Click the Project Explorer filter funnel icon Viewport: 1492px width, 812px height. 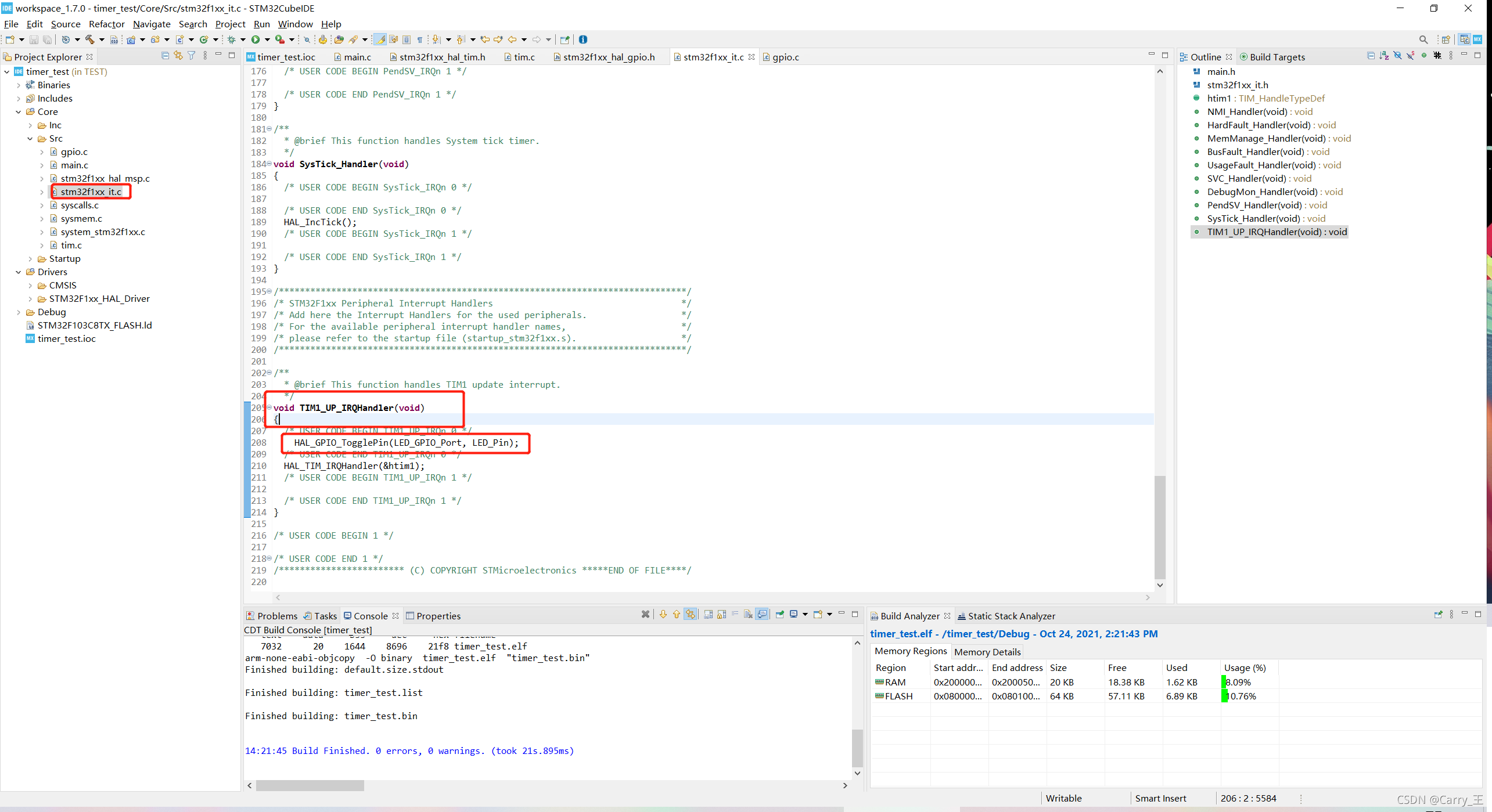tap(192, 56)
